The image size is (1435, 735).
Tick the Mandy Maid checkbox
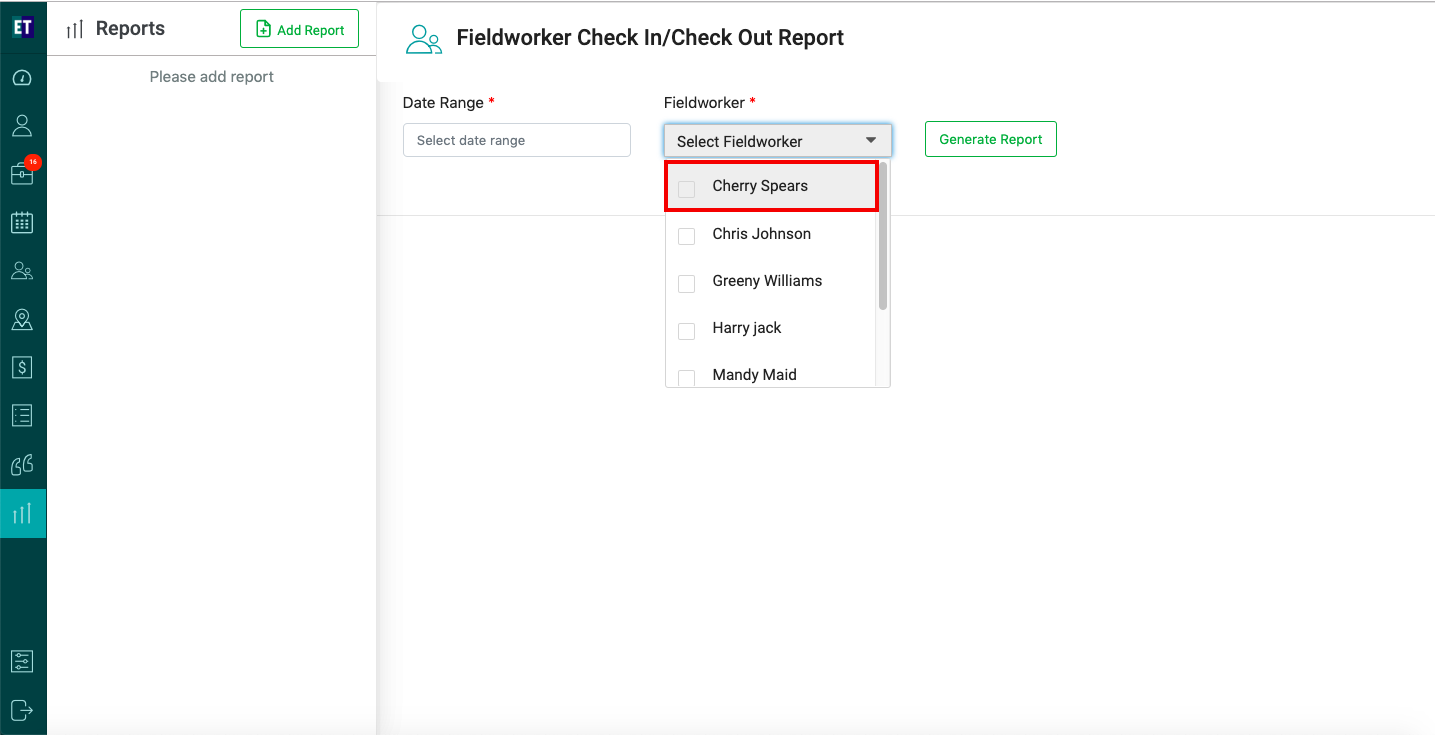click(687, 377)
